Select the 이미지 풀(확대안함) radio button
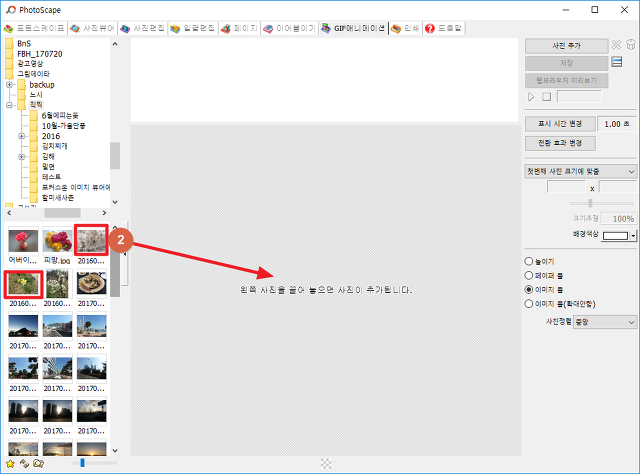 tap(529, 303)
